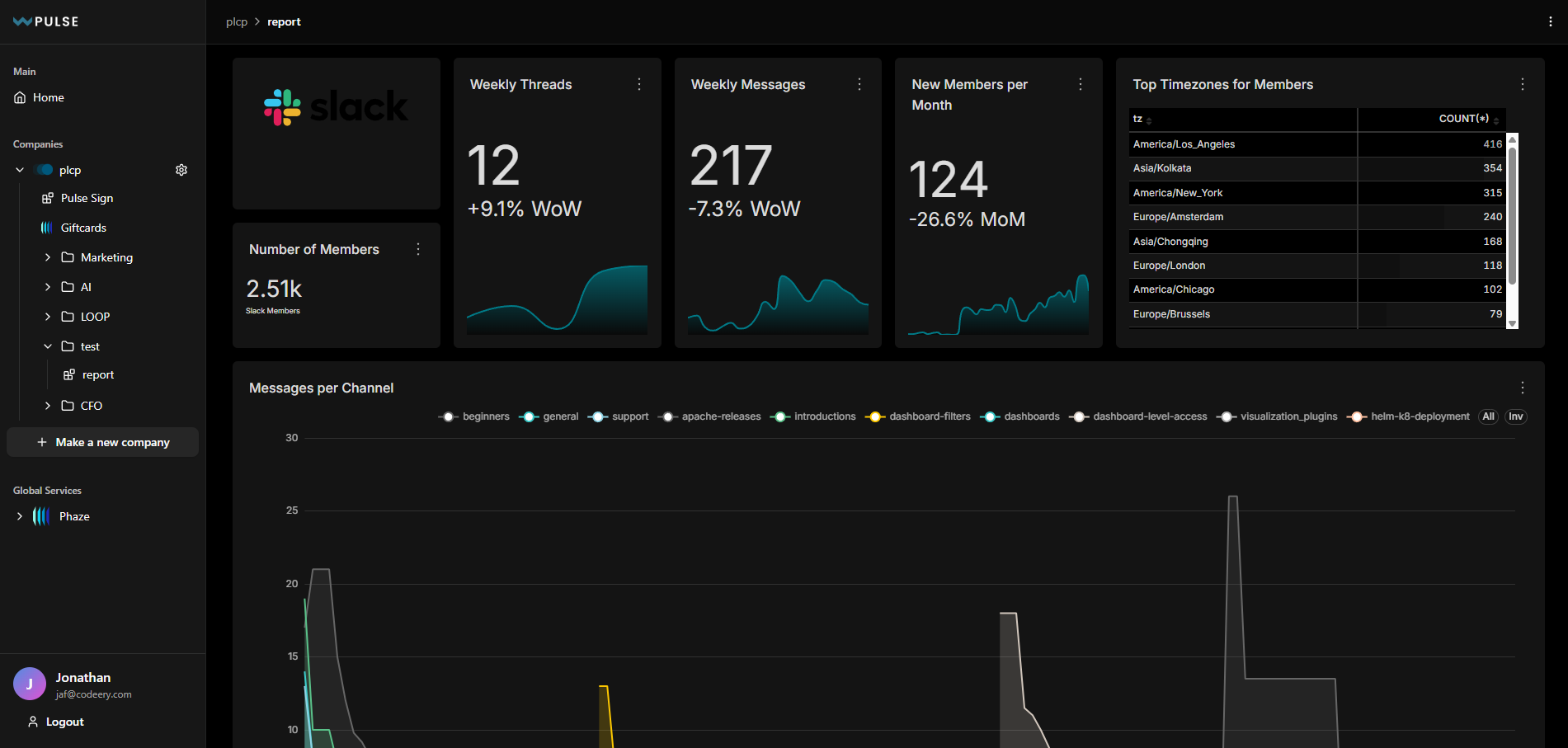Image resolution: width=1568 pixels, height=748 pixels.
Task: Expand the Phaze section
Action: [20, 516]
